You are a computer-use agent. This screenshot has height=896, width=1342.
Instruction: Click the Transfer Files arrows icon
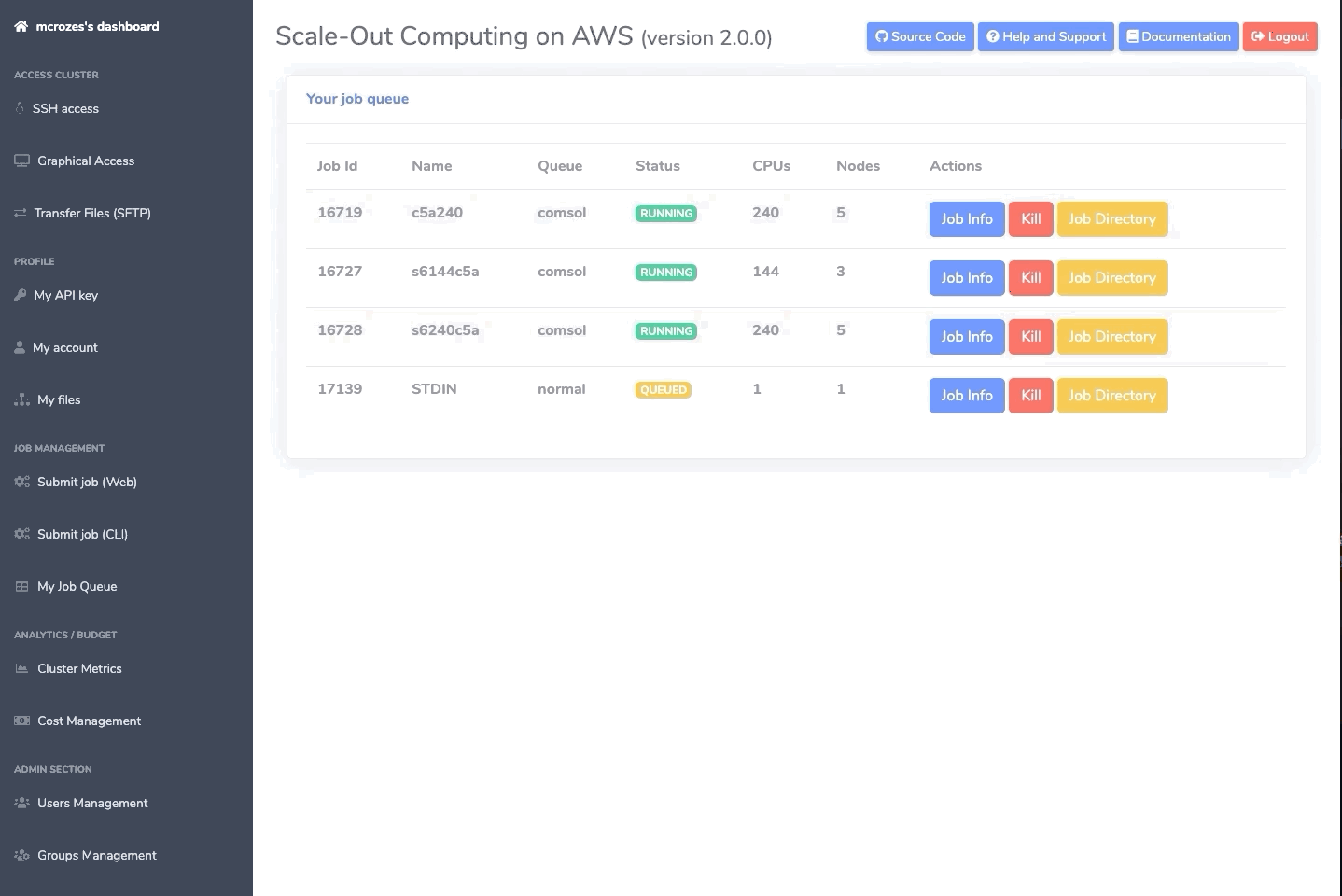pos(21,213)
